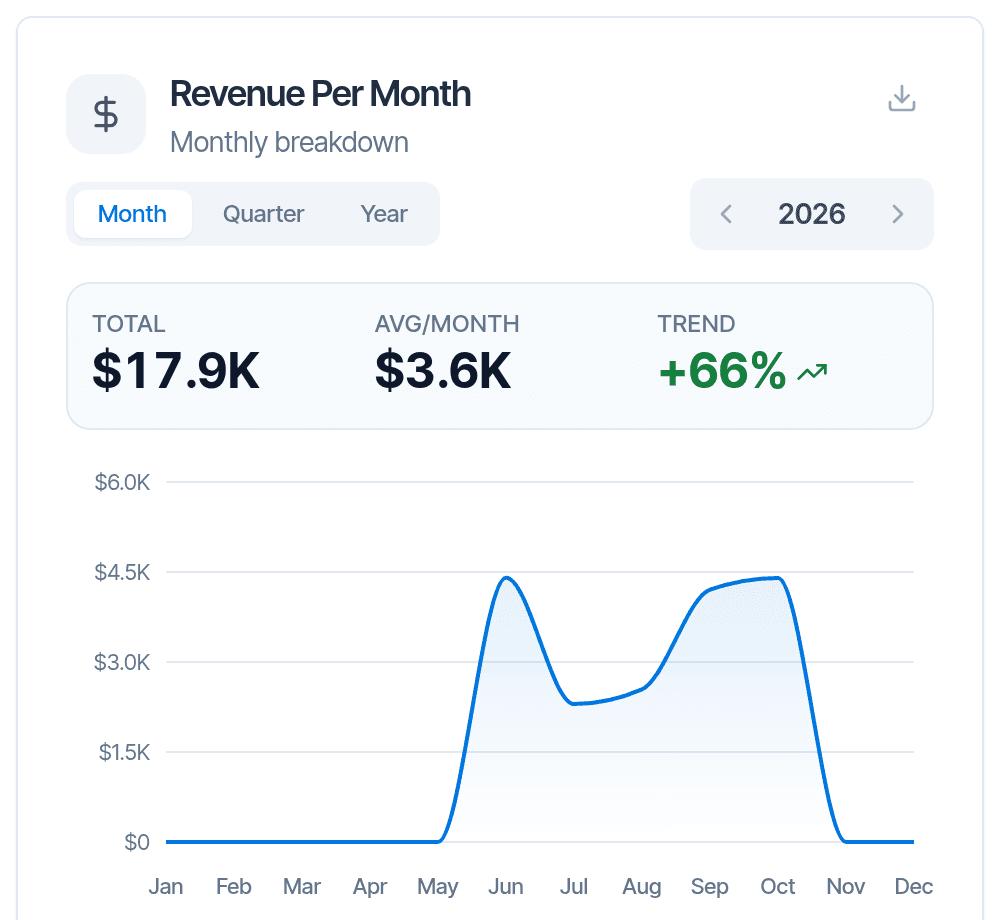Click the Monthly breakdown subtitle
Image resolution: width=1000 pixels, height=920 pixels.
(289, 142)
